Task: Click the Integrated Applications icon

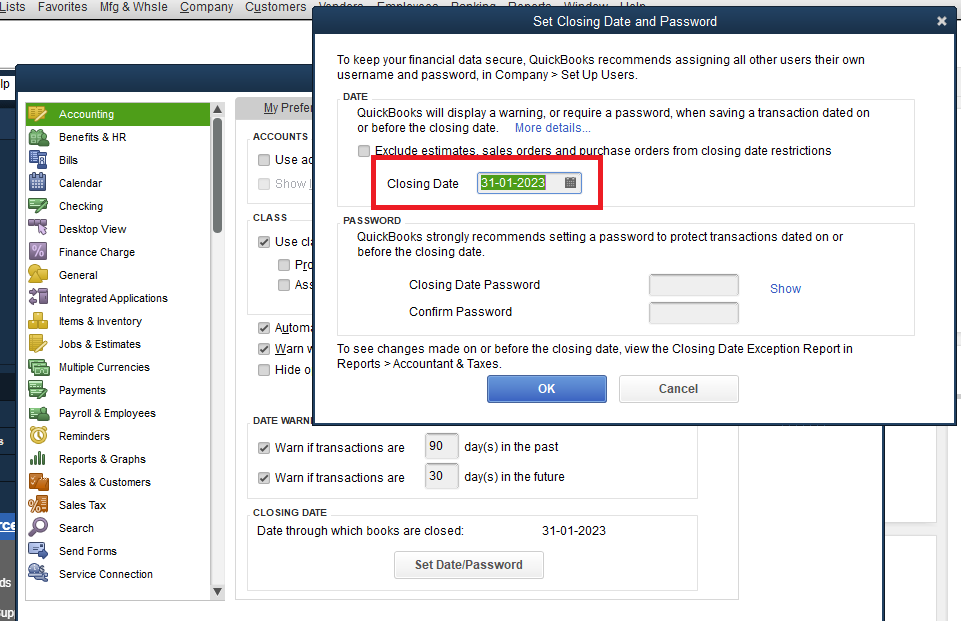Action: tap(38, 297)
